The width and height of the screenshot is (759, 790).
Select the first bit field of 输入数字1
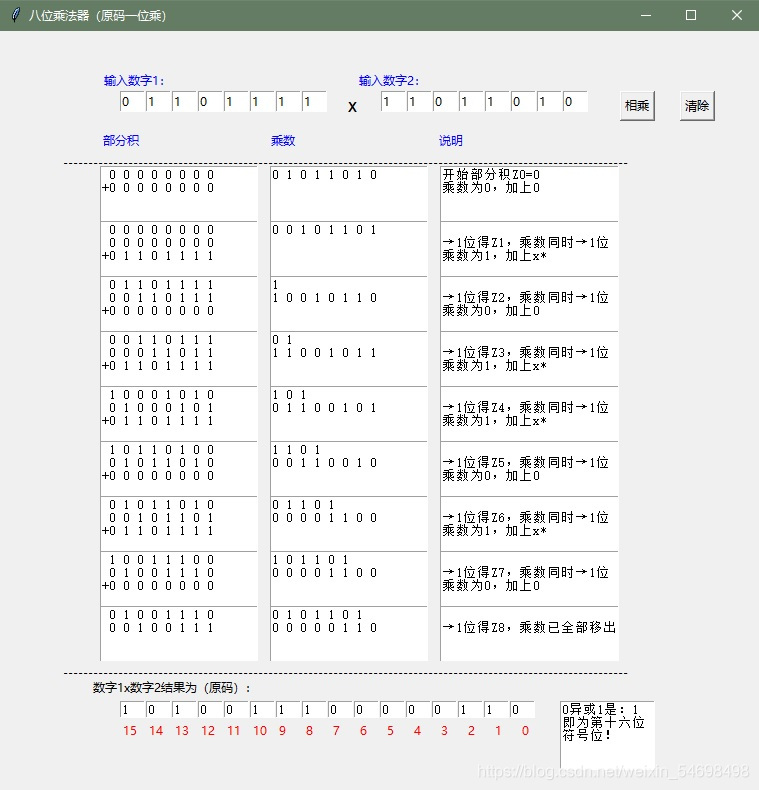point(132,102)
